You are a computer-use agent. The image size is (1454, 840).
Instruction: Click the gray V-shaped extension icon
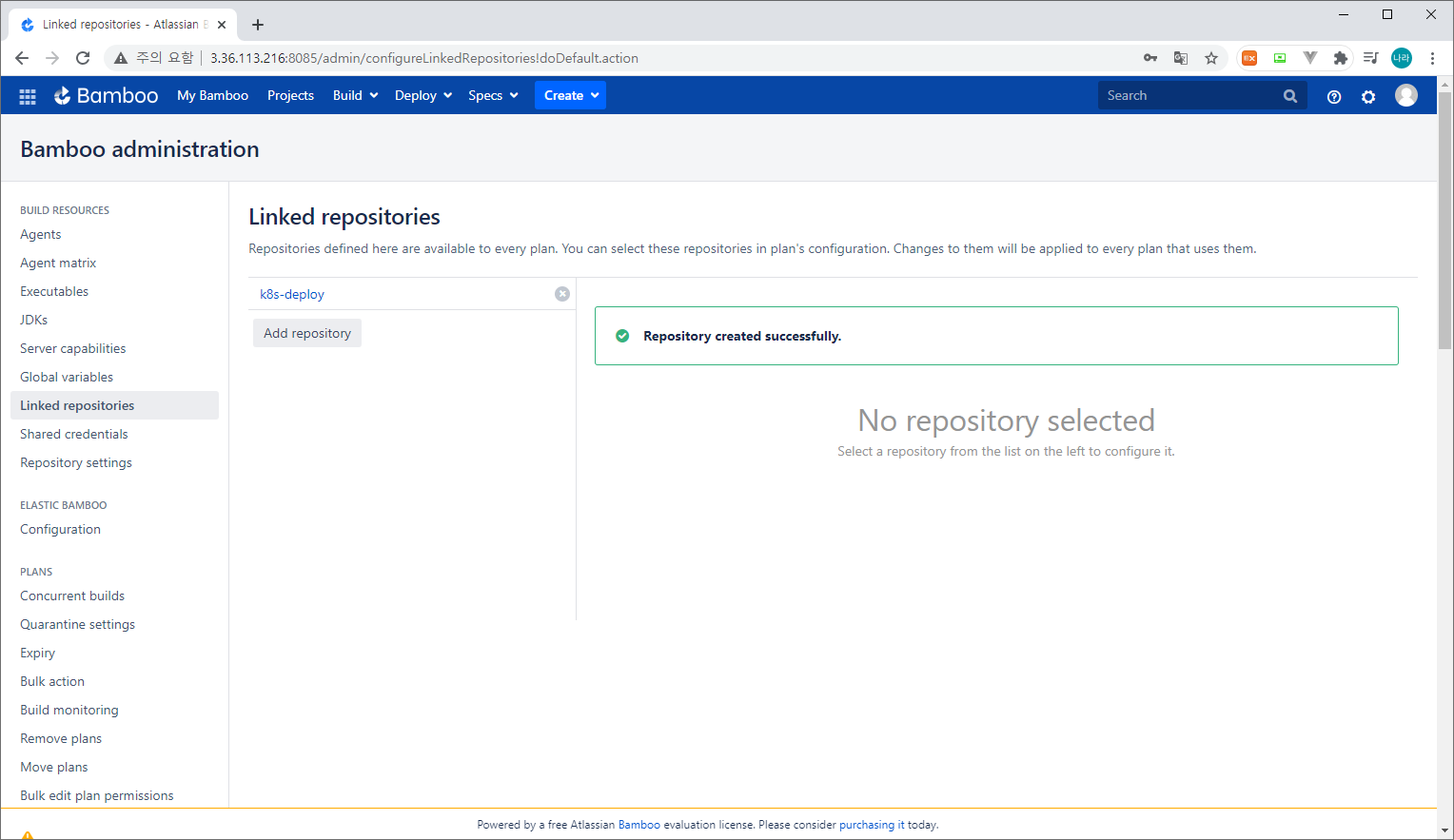pyautogui.click(x=1310, y=58)
